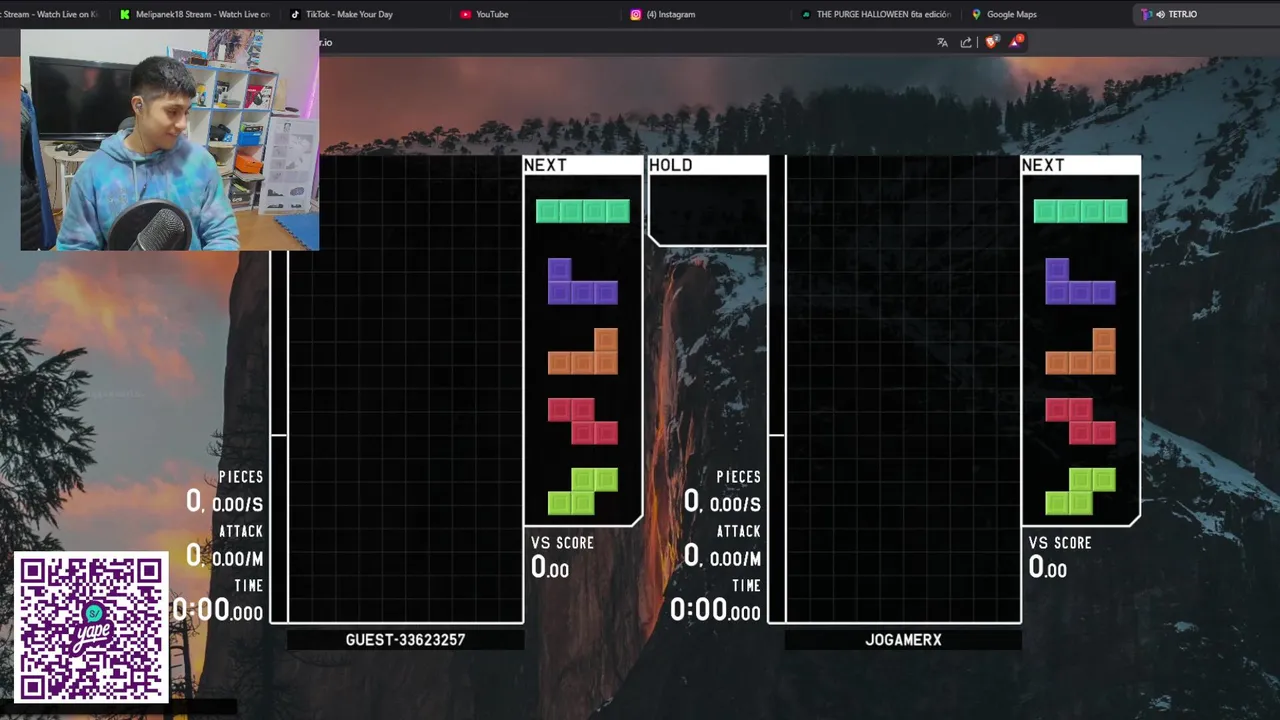This screenshot has width=1280, height=720.
Task: Click the Yape QR code overlay
Action: (90, 627)
